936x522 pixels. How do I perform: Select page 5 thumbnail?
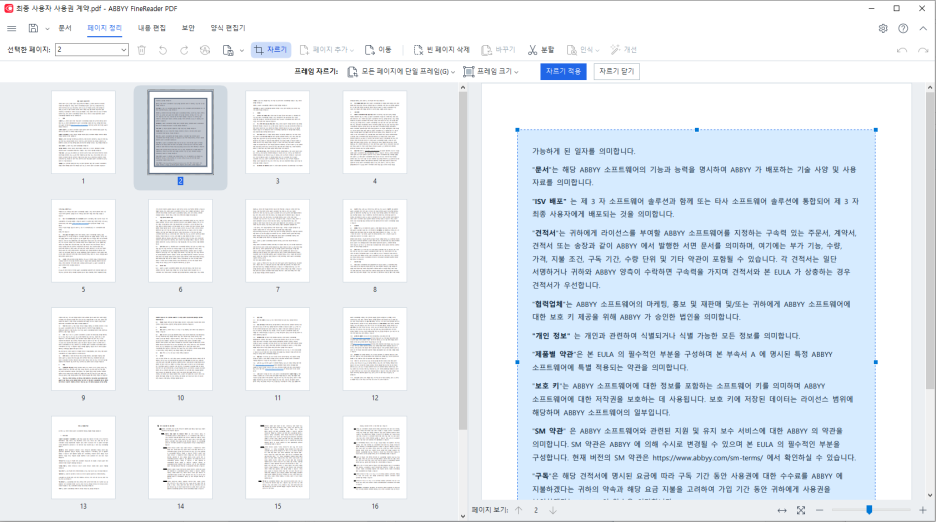point(83,241)
